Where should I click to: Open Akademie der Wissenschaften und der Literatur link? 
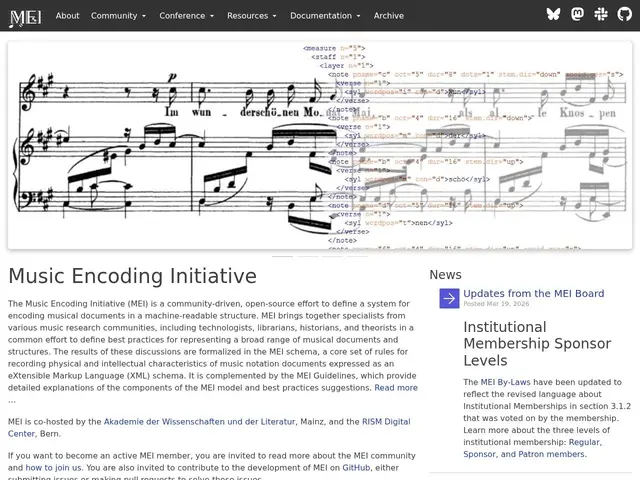199,422
